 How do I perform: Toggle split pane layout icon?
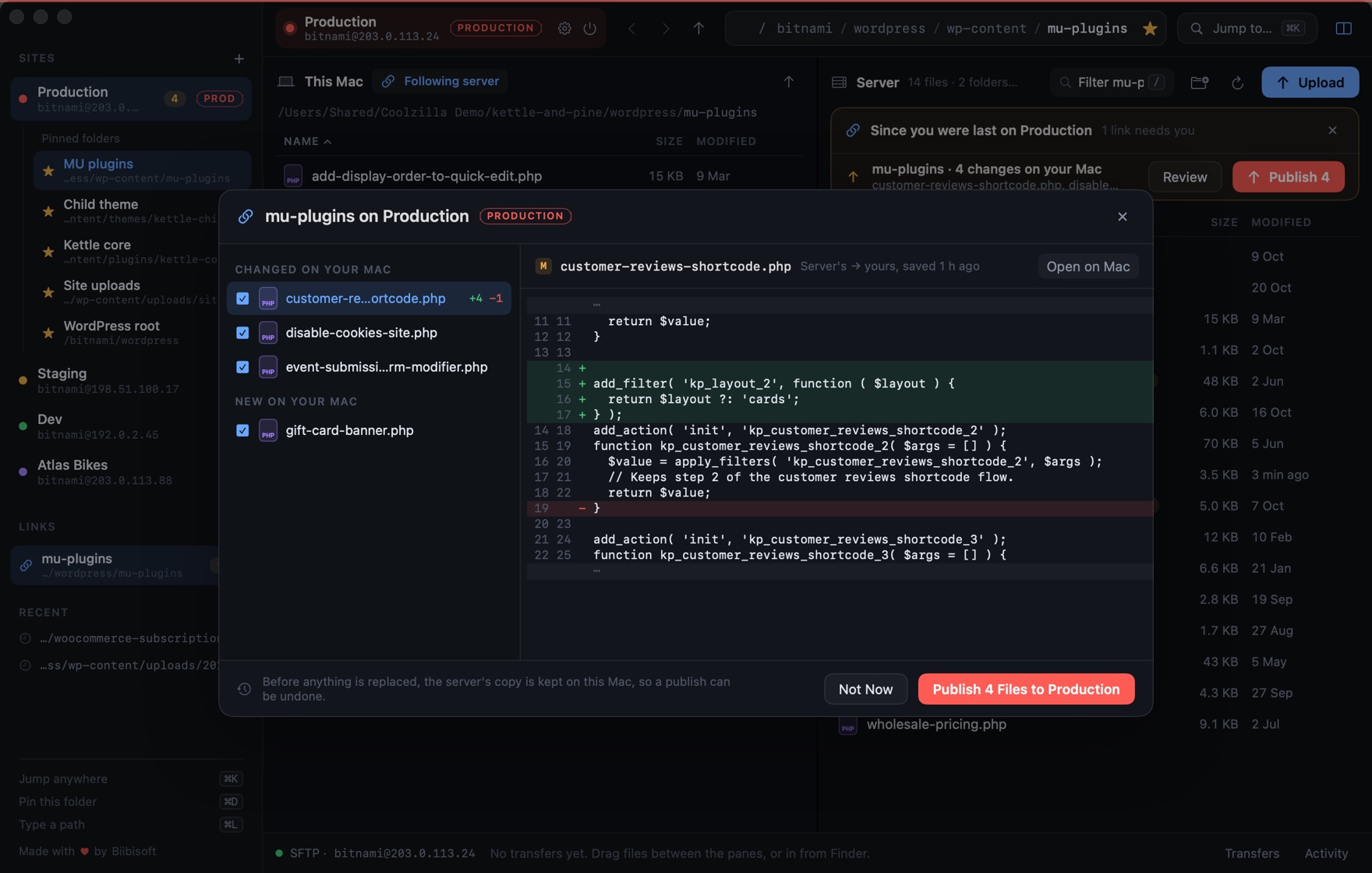pos(1344,28)
